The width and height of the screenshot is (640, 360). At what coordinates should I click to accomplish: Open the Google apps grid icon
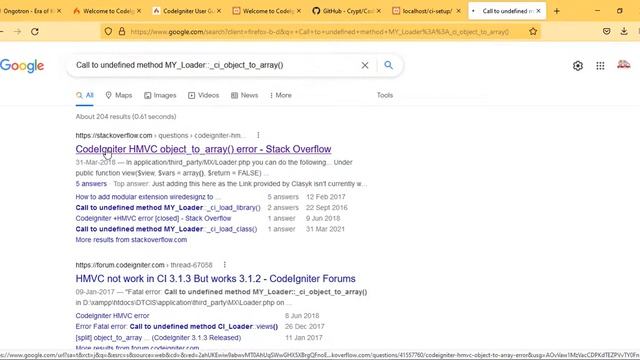(x=600, y=66)
